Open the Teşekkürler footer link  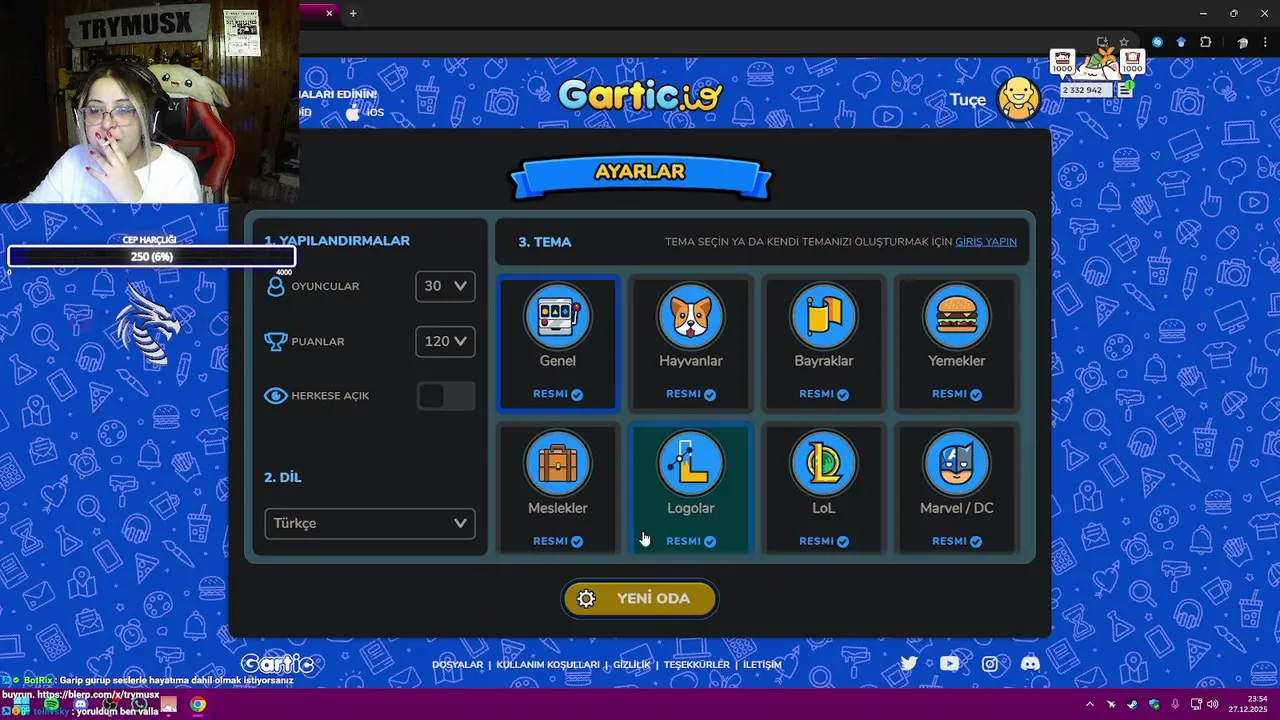(x=697, y=664)
